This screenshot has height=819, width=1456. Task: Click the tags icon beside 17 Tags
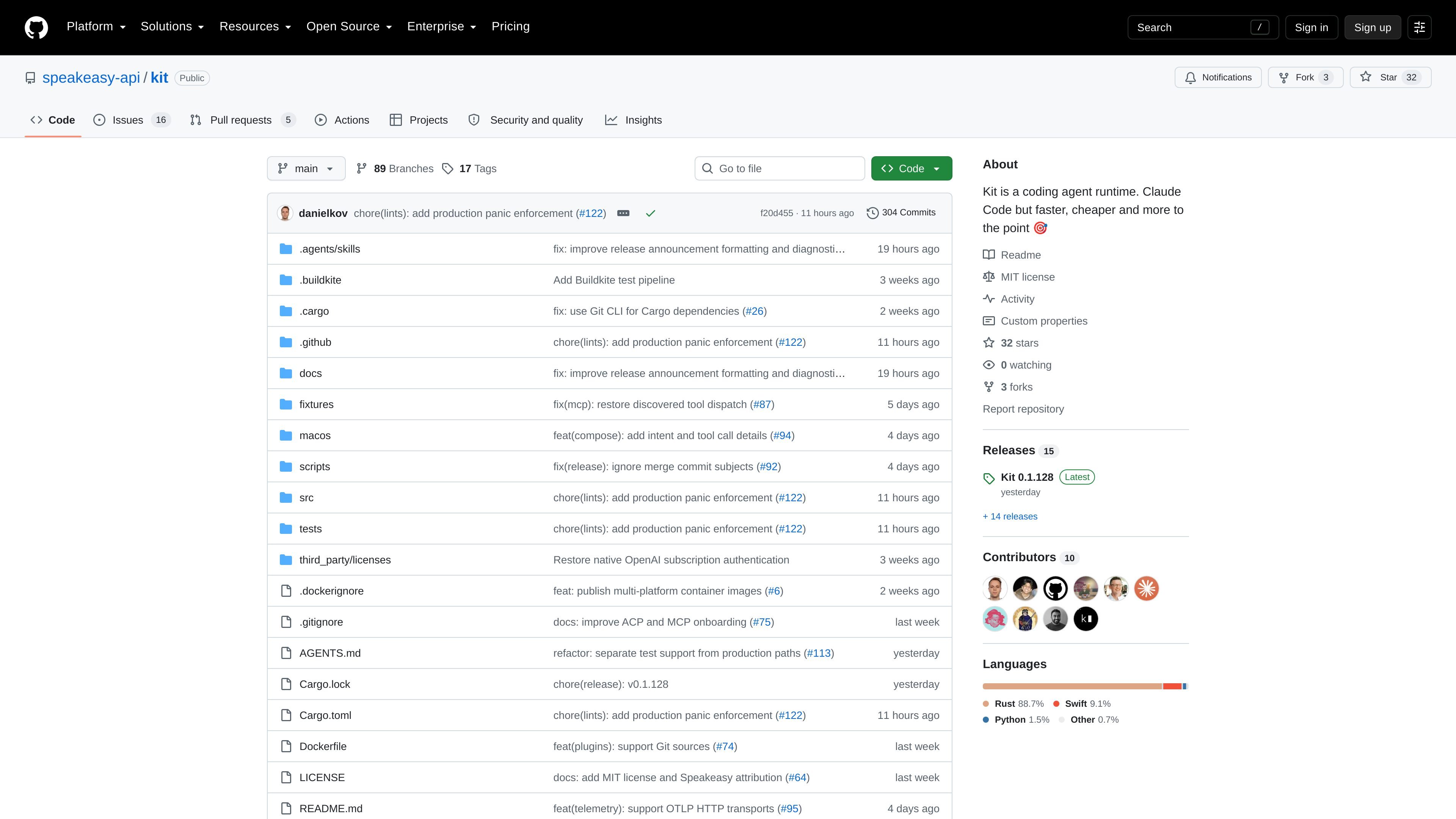(448, 168)
